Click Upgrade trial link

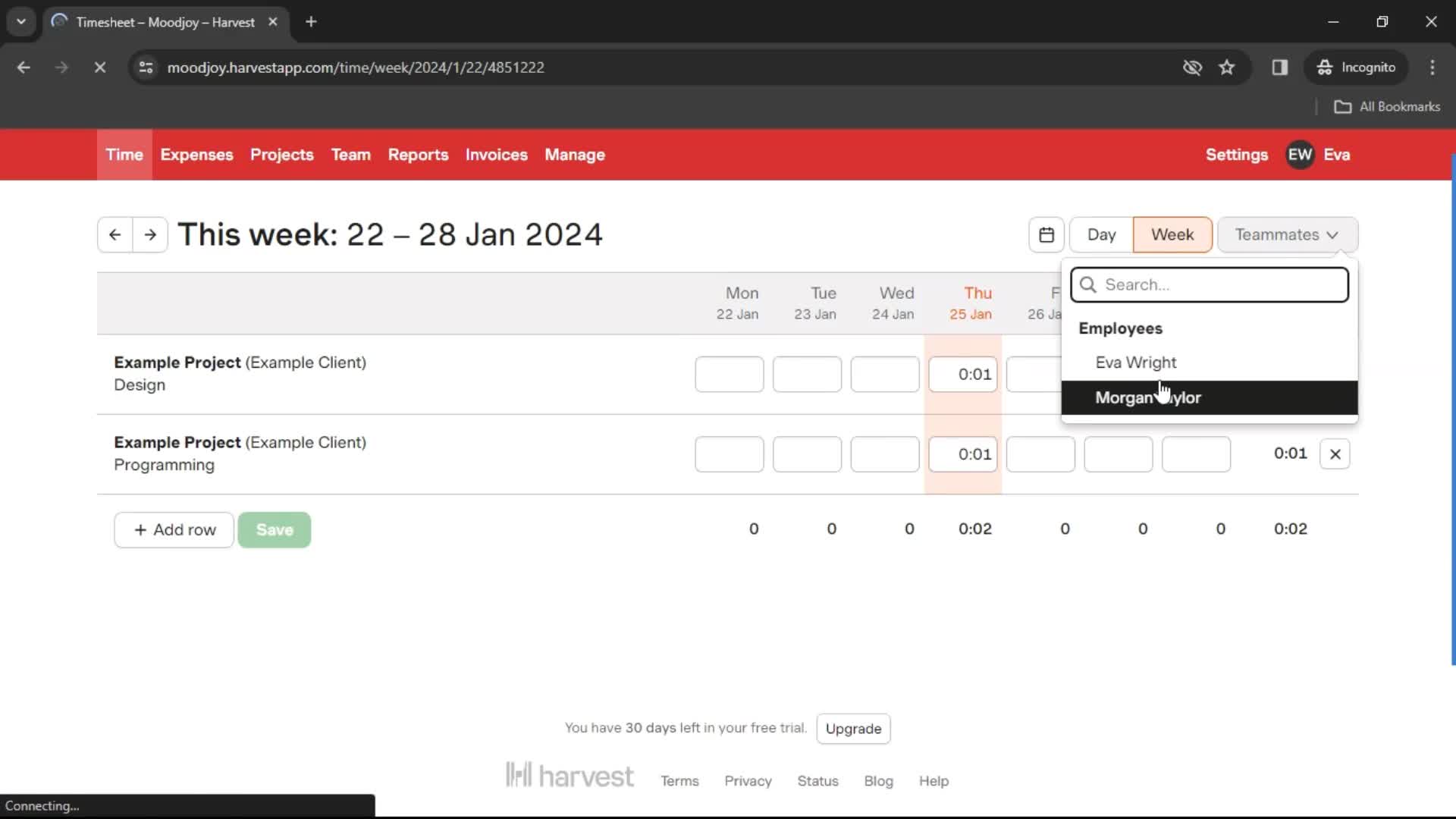pyautogui.click(x=852, y=728)
